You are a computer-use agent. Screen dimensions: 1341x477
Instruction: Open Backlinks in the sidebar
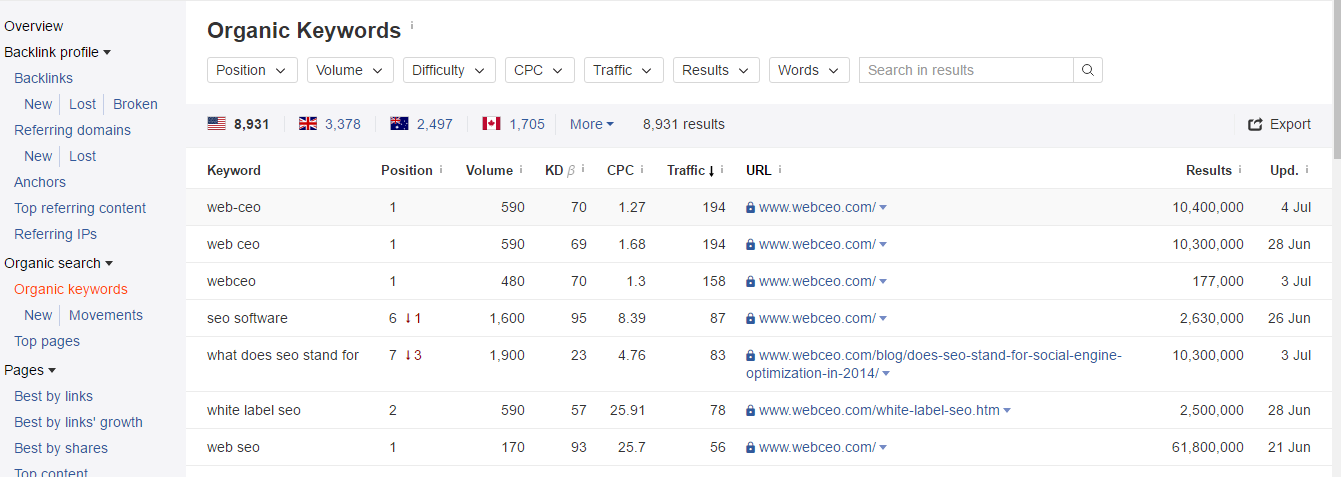click(x=43, y=78)
